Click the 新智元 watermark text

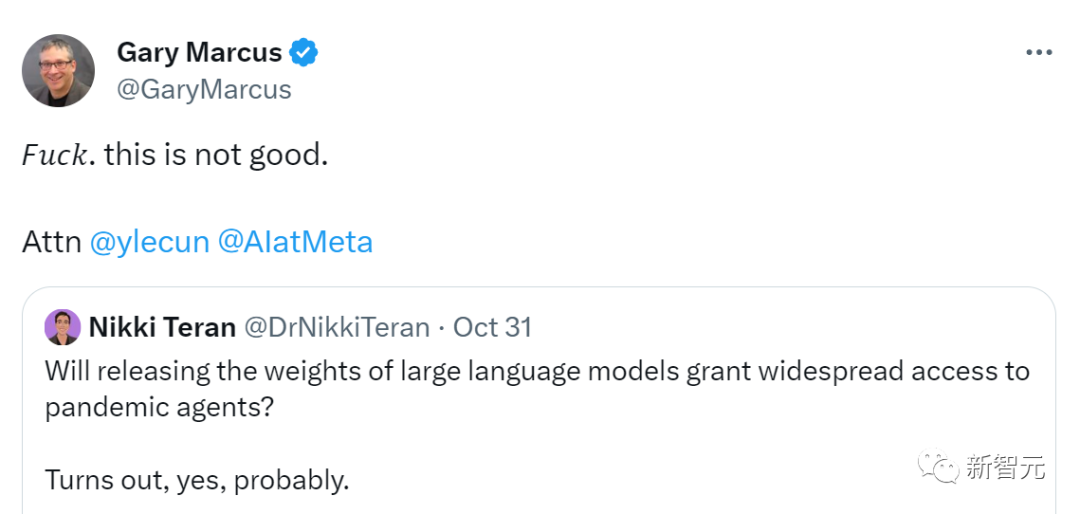[x=1006, y=466]
